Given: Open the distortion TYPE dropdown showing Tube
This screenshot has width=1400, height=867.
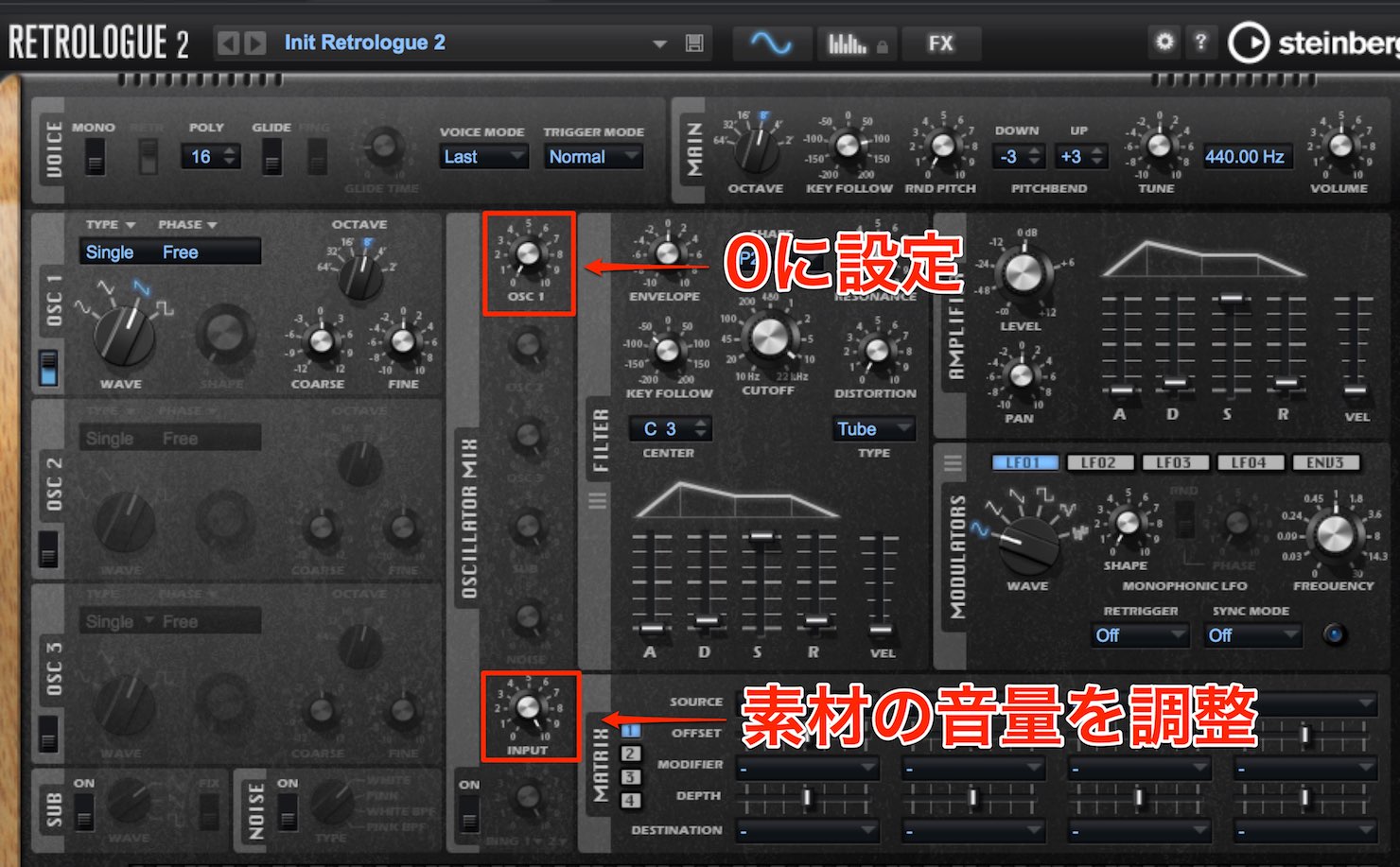Looking at the screenshot, I should coord(874,429).
